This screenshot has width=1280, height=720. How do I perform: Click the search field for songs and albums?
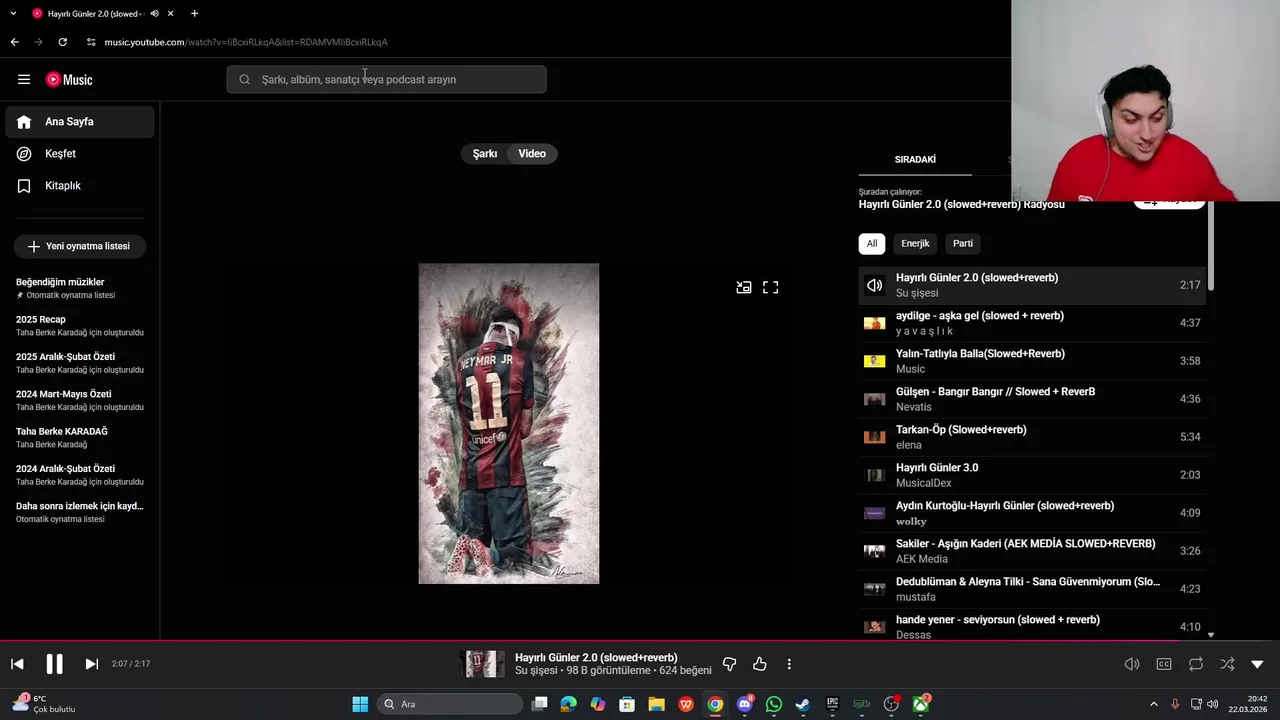pyautogui.click(x=386, y=79)
